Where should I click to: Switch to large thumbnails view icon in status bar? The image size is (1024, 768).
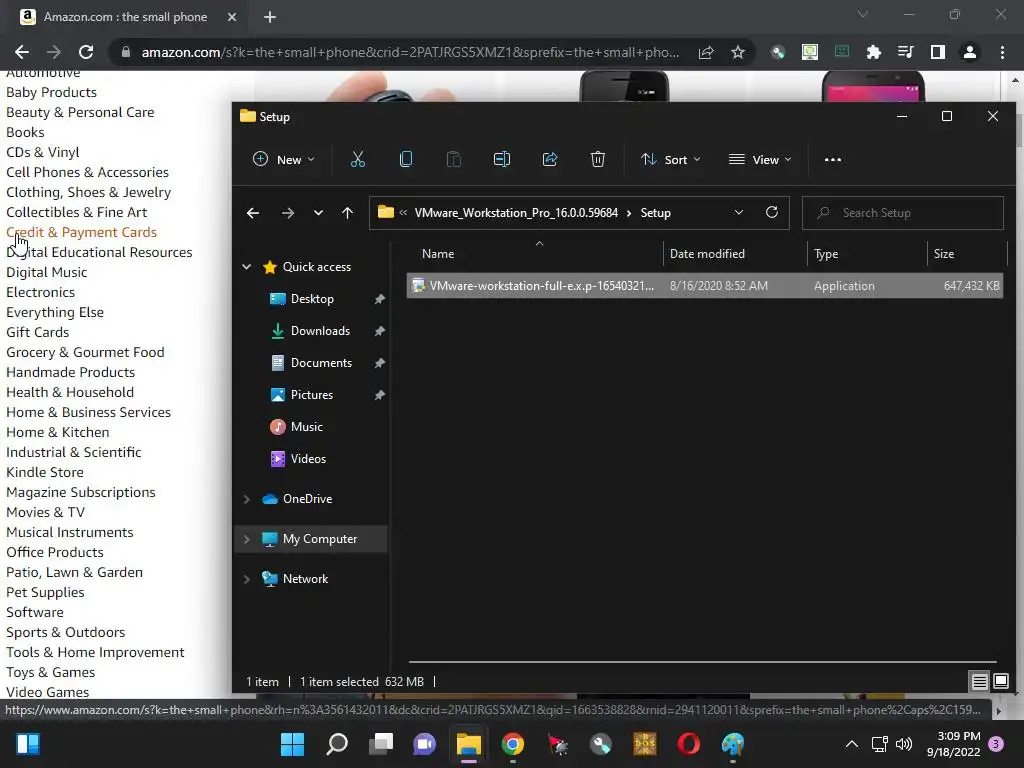(1000, 682)
